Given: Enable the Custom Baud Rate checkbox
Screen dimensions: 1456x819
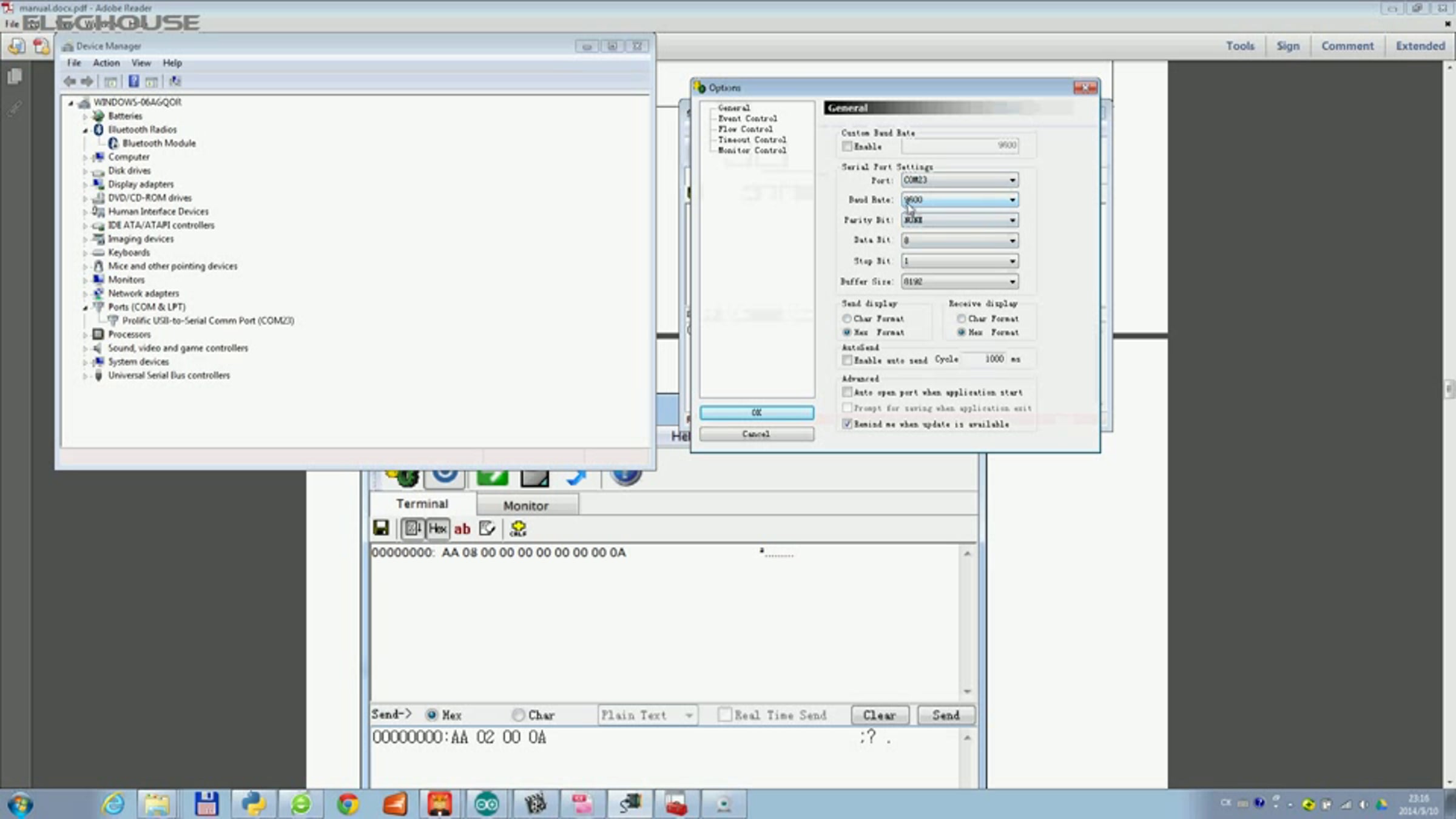Looking at the screenshot, I should 847,146.
